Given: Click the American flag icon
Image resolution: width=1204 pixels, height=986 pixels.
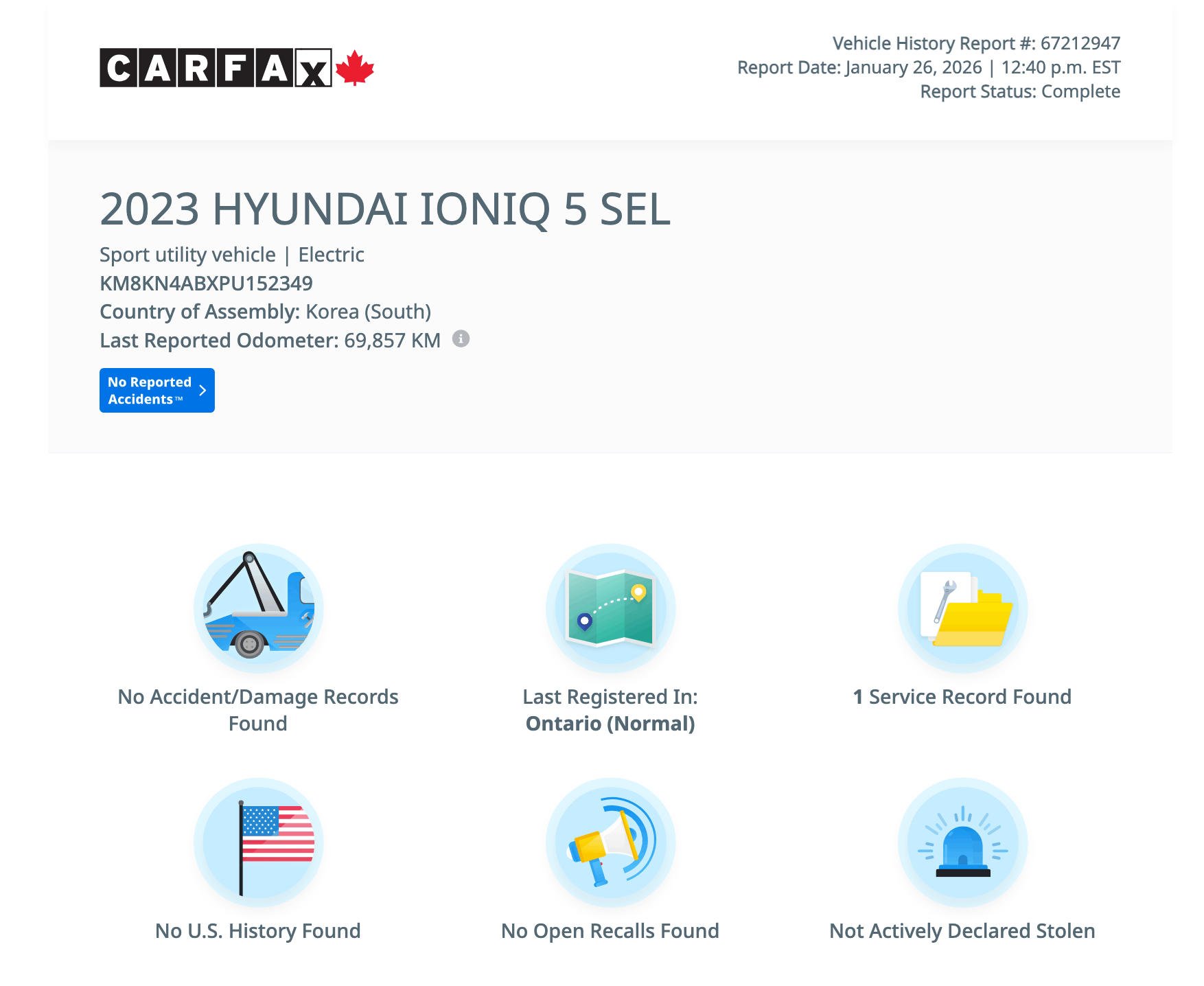Looking at the screenshot, I should [258, 842].
